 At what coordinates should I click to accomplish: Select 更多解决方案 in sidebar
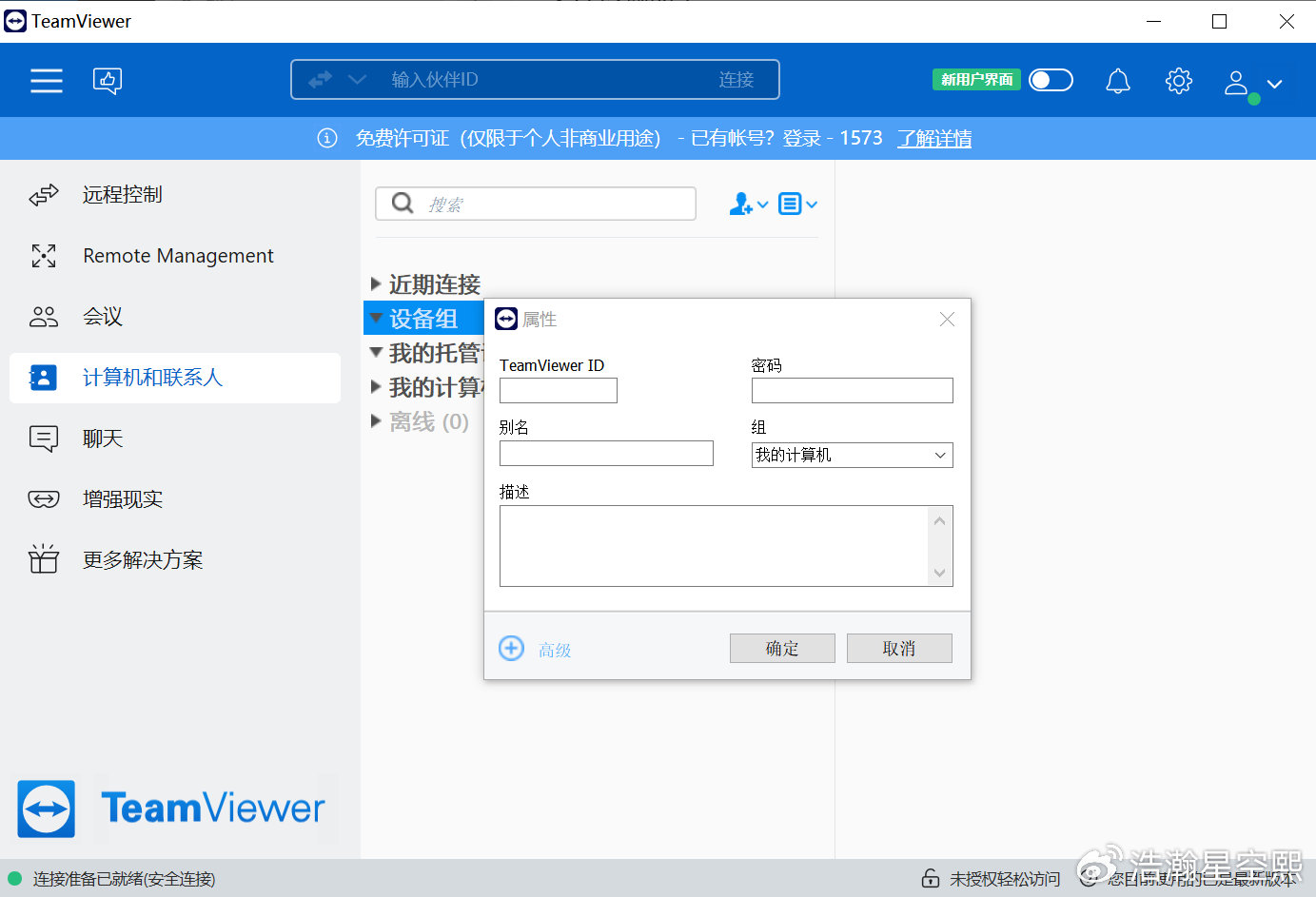point(175,560)
